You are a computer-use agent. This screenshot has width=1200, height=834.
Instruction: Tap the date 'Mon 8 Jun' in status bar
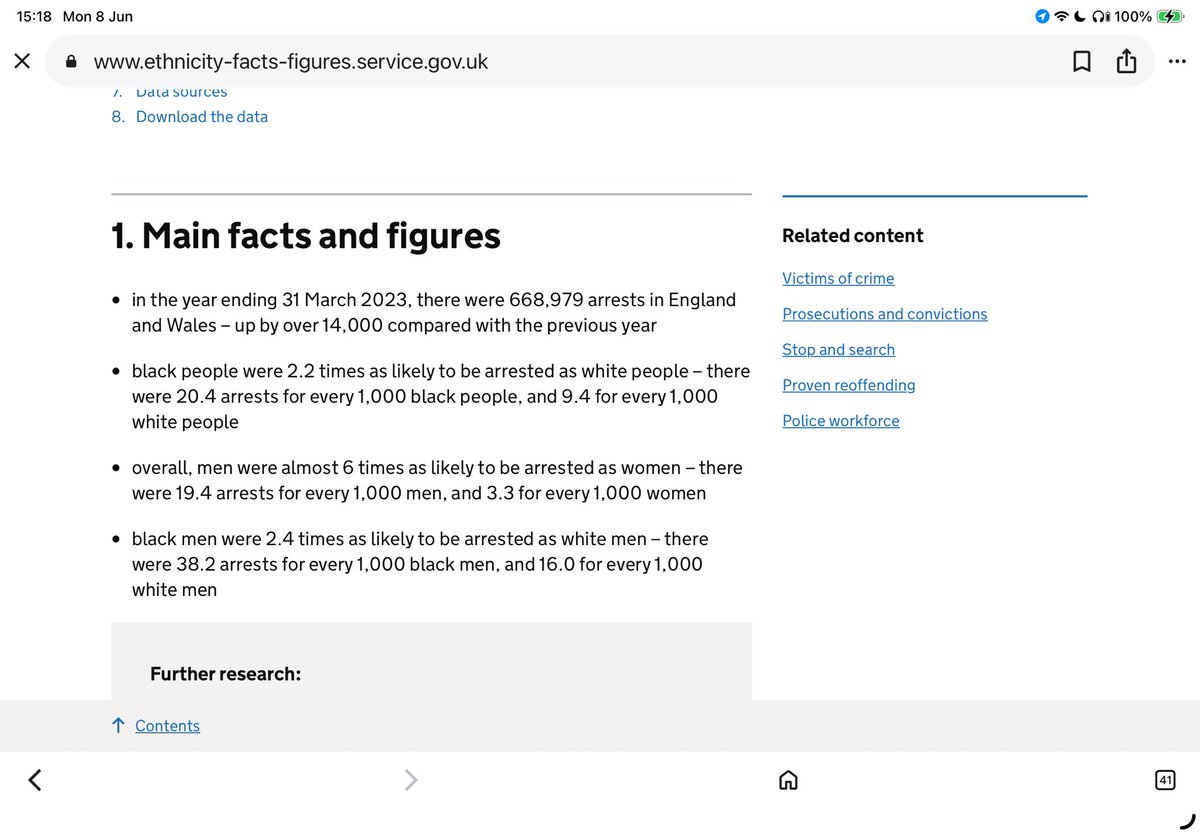(x=98, y=16)
